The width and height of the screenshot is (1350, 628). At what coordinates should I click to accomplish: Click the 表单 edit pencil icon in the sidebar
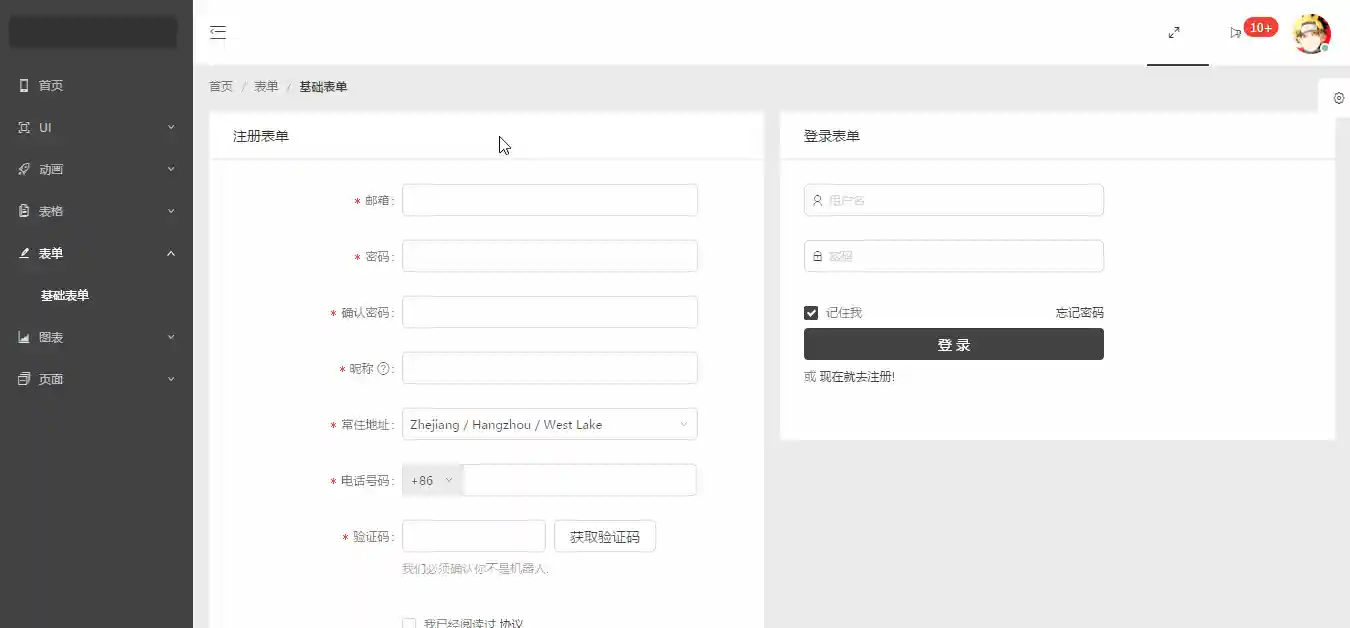click(24, 254)
